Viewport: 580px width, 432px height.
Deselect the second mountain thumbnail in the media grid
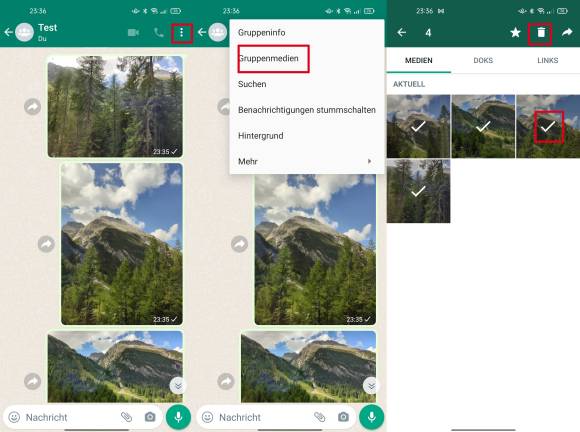483,126
